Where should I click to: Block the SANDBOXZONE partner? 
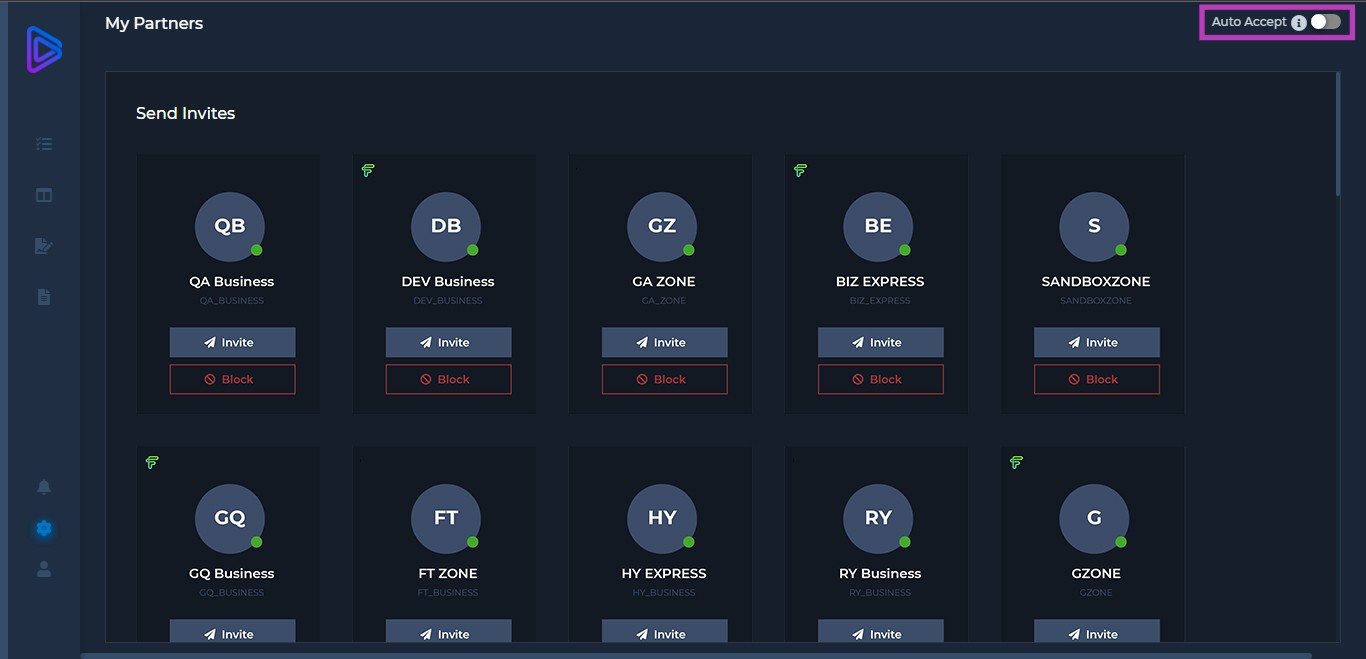click(x=1096, y=379)
